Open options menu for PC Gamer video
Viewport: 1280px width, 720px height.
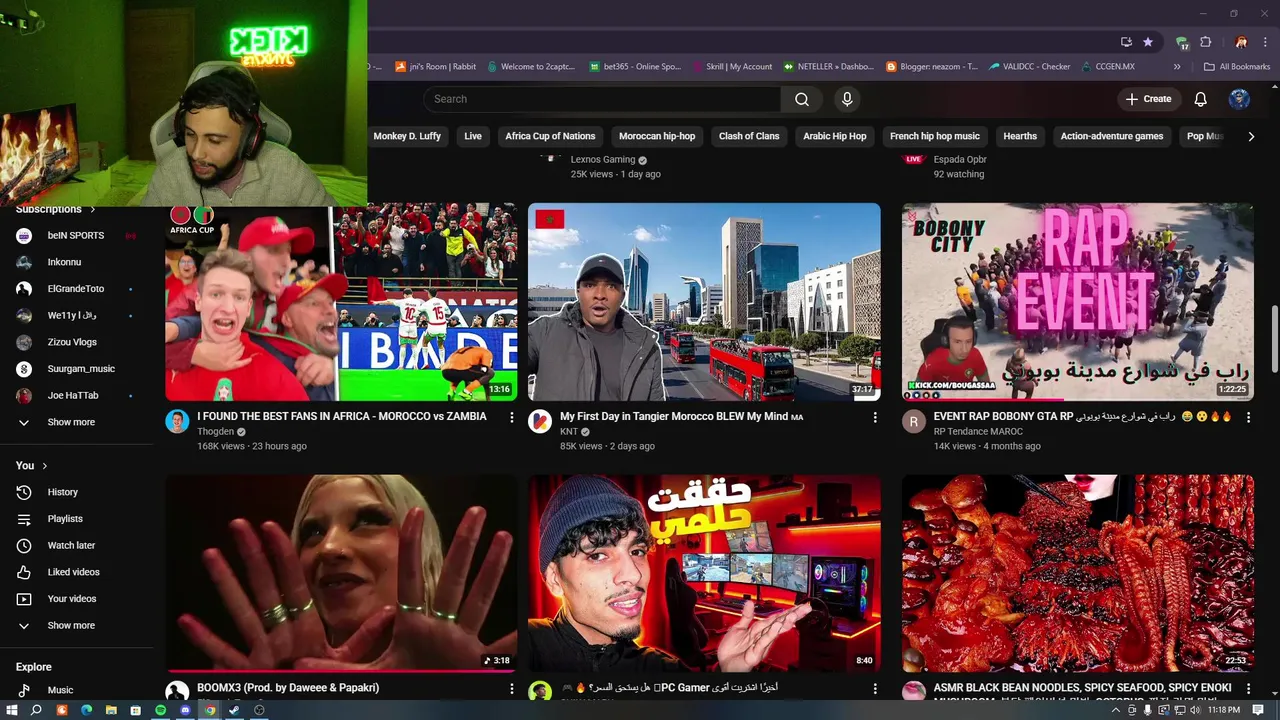pyautogui.click(x=875, y=689)
